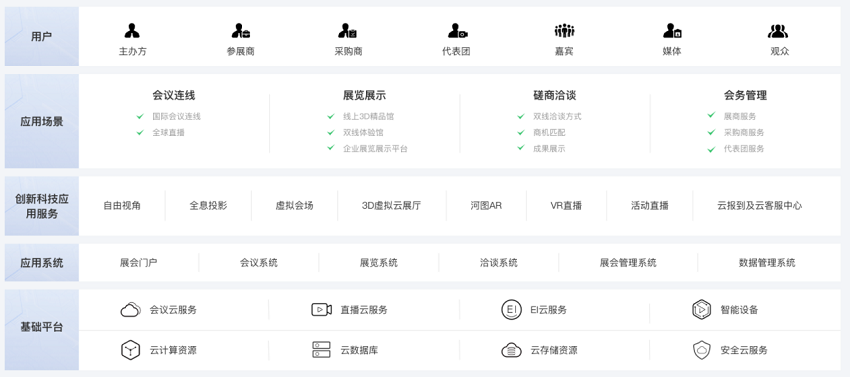Viewport: 850px width, 377px height.
Task: Open the 云报到及云客服中心 service
Action: click(x=759, y=206)
